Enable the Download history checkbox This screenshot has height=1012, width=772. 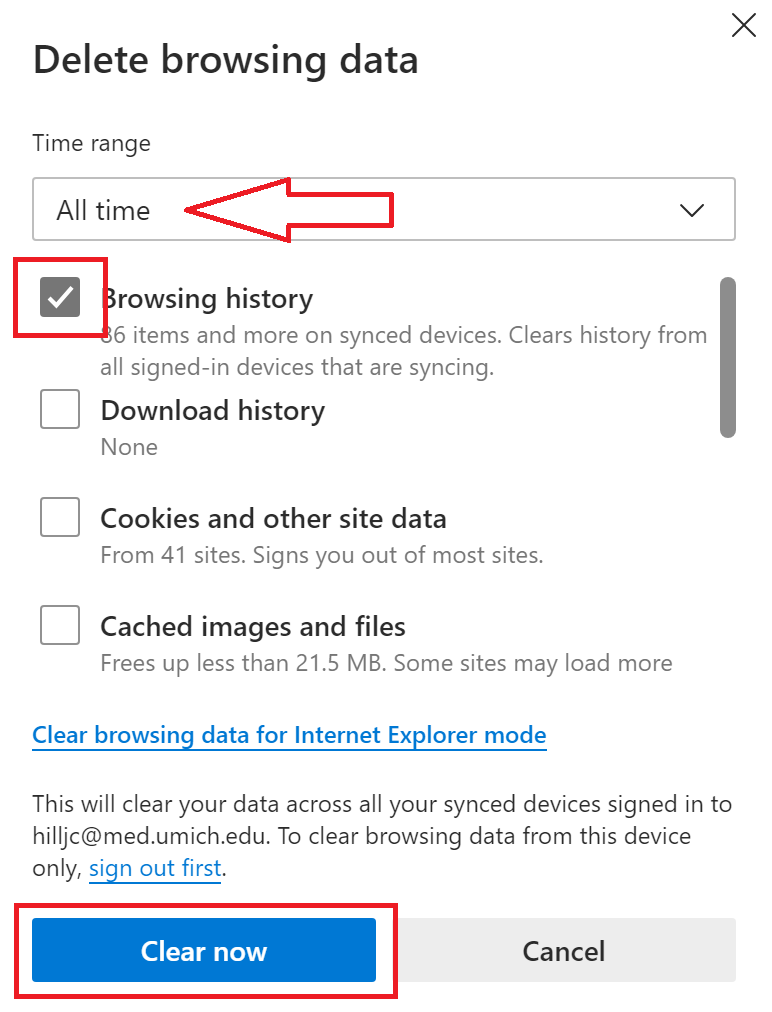[60, 410]
